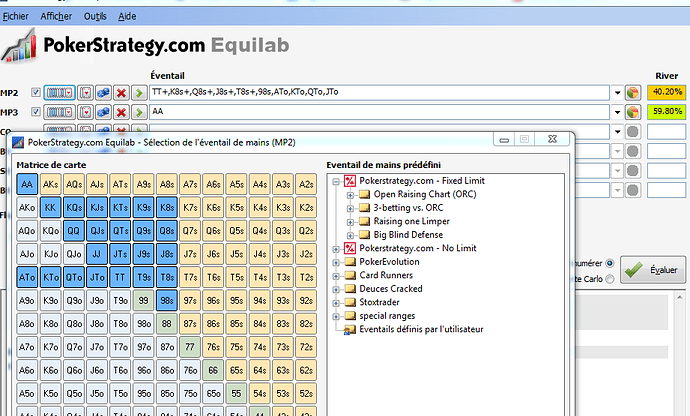Screen dimensions: 690x416
Task: Expand the Stoxtrader folder node
Action: [x=336, y=303]
